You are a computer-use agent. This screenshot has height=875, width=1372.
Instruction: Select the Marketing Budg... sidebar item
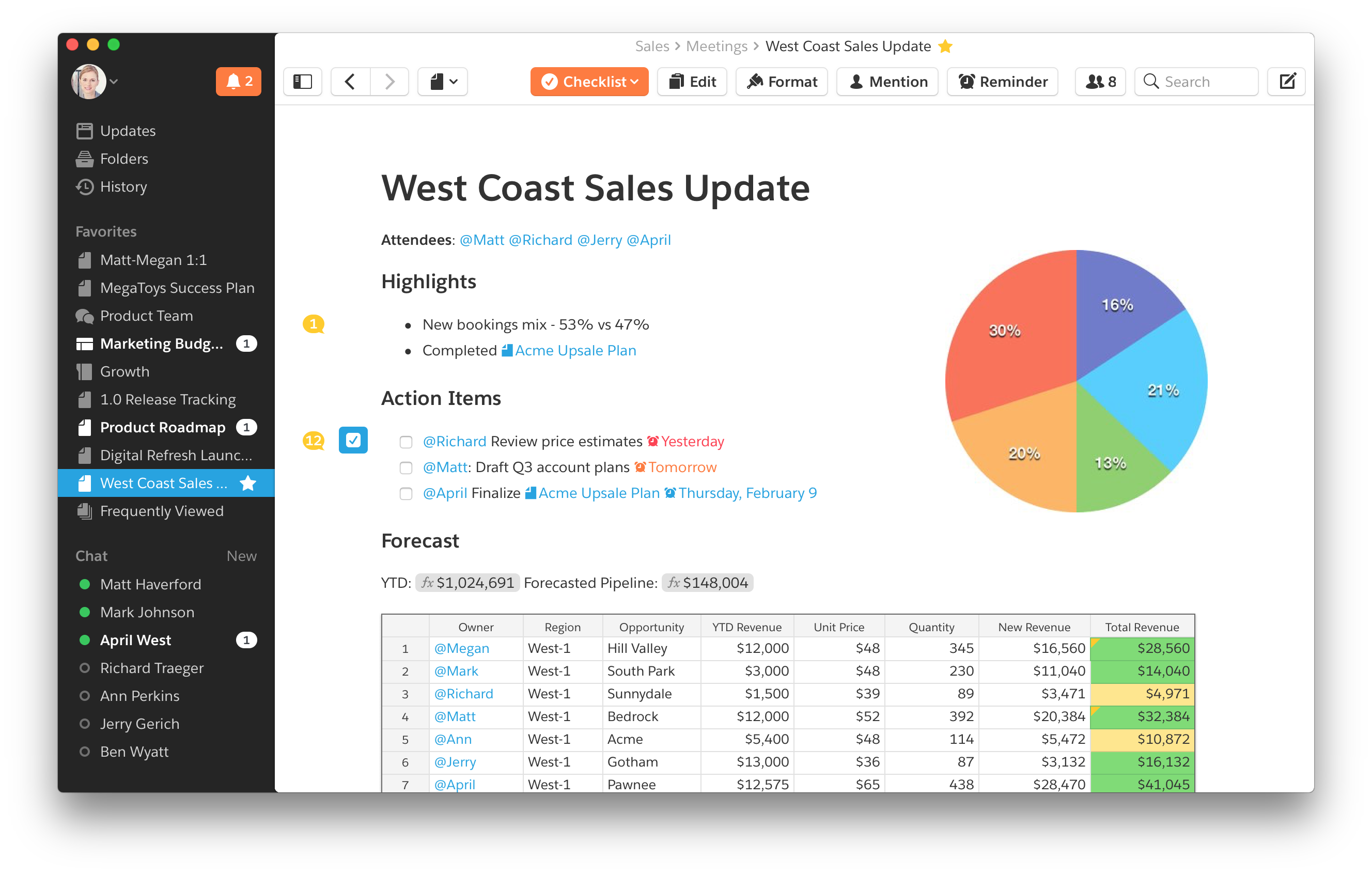pos(162,344)
